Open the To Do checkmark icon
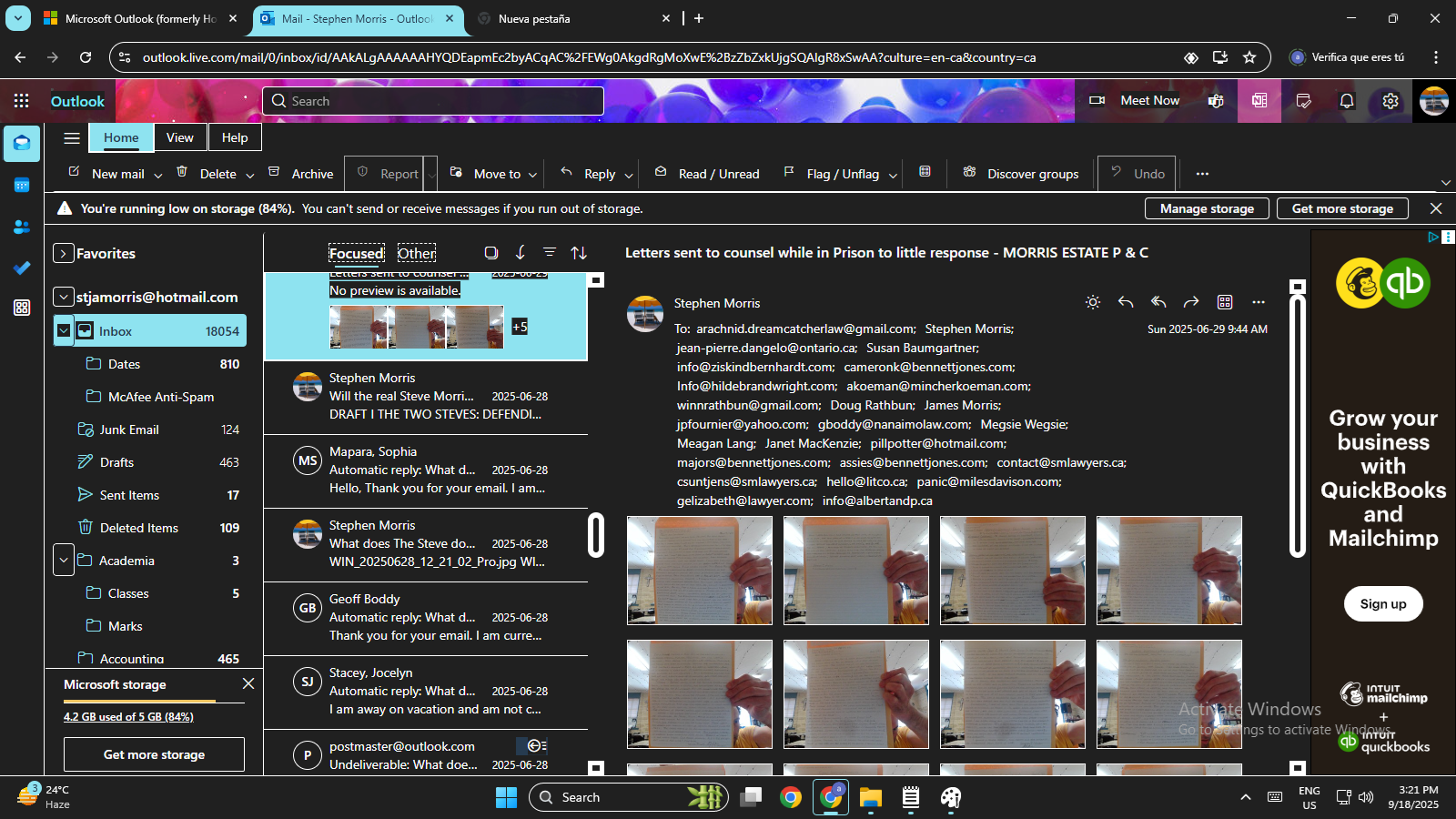 22,268
